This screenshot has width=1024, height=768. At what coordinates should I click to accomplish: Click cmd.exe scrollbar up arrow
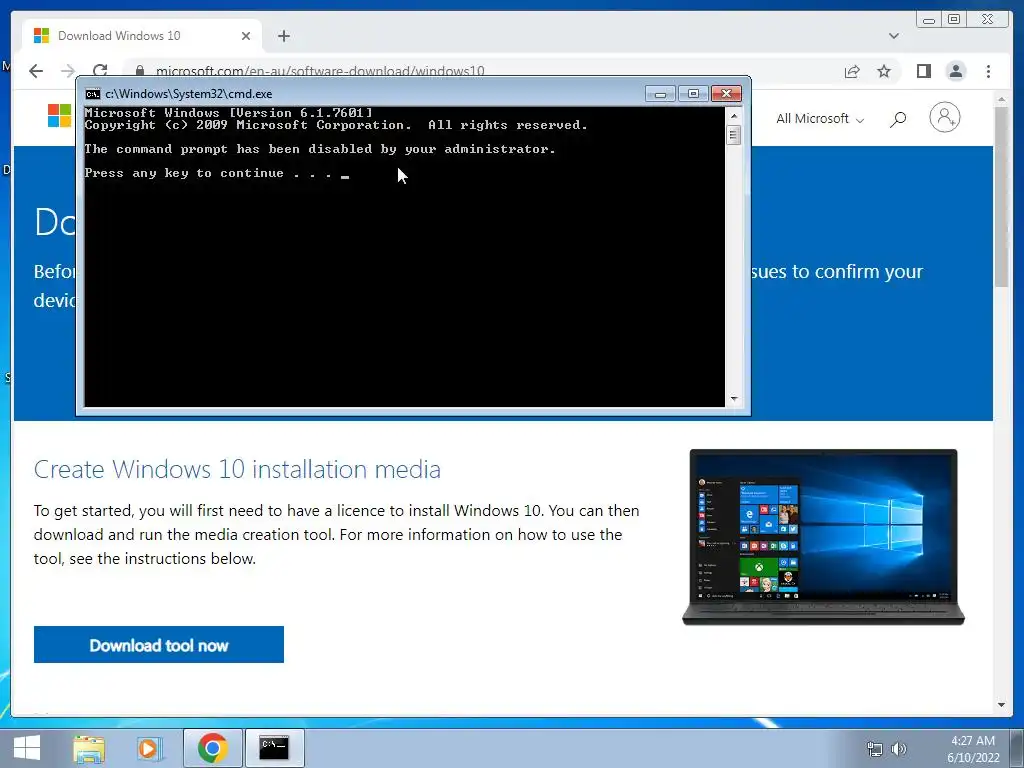734,116
